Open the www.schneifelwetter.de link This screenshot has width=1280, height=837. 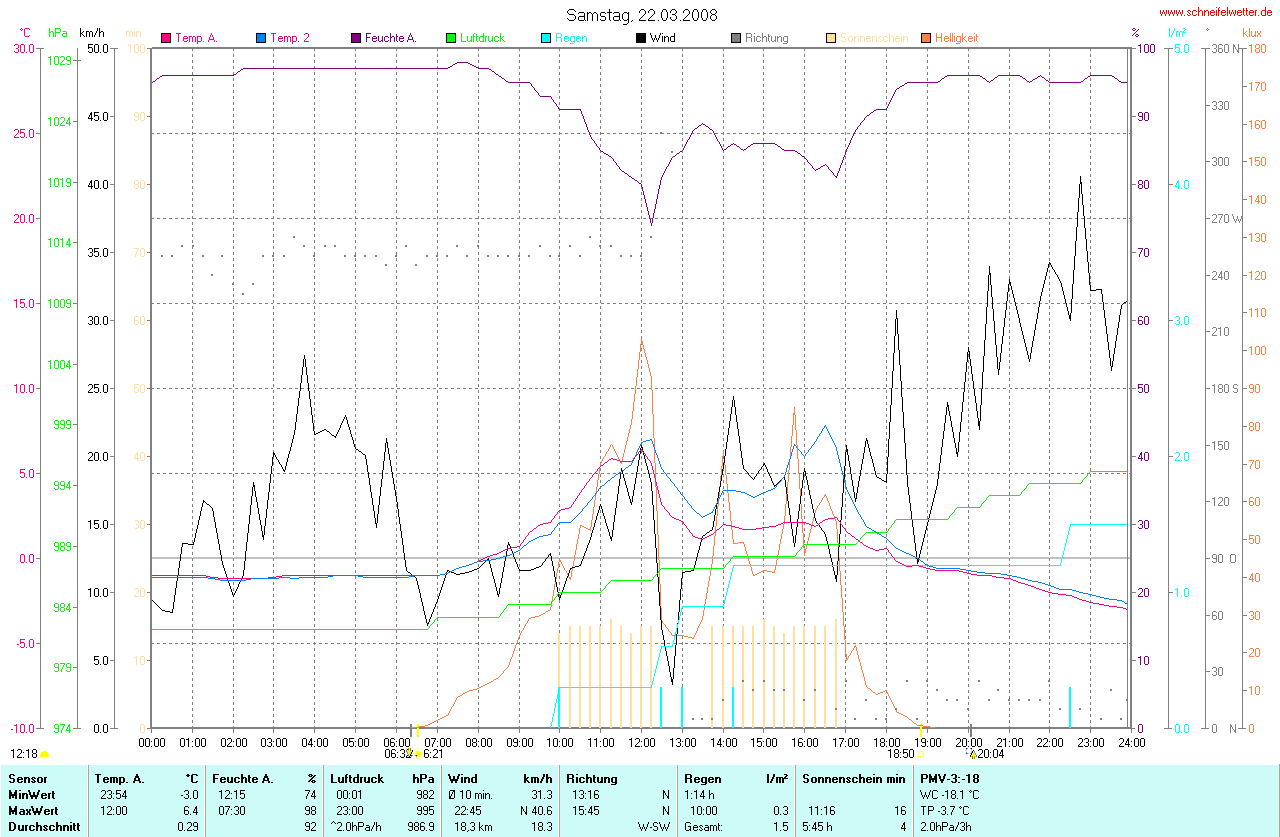[1216, 12]
